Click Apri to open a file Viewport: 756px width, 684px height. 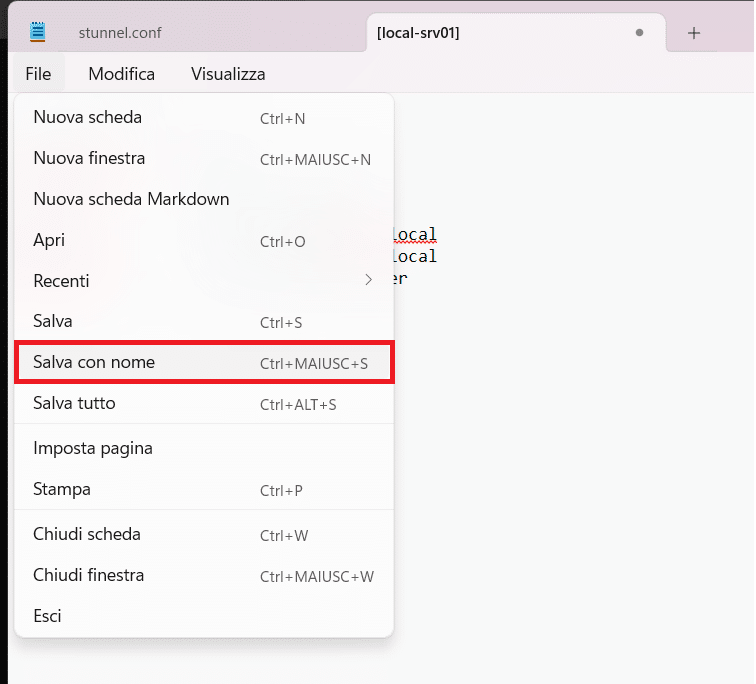click(49, 241)
